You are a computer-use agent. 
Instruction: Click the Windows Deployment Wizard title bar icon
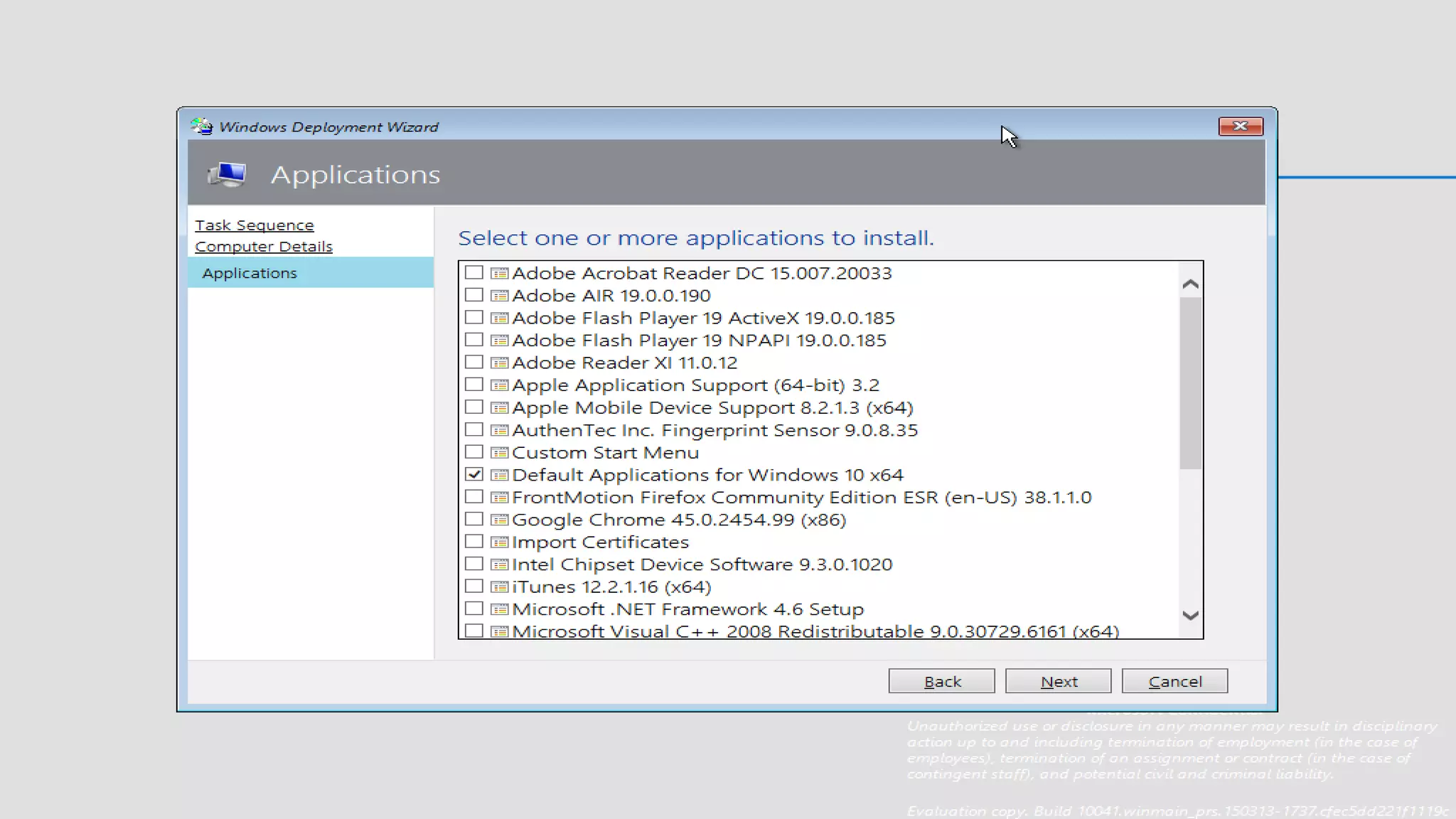tap(202, 127)
